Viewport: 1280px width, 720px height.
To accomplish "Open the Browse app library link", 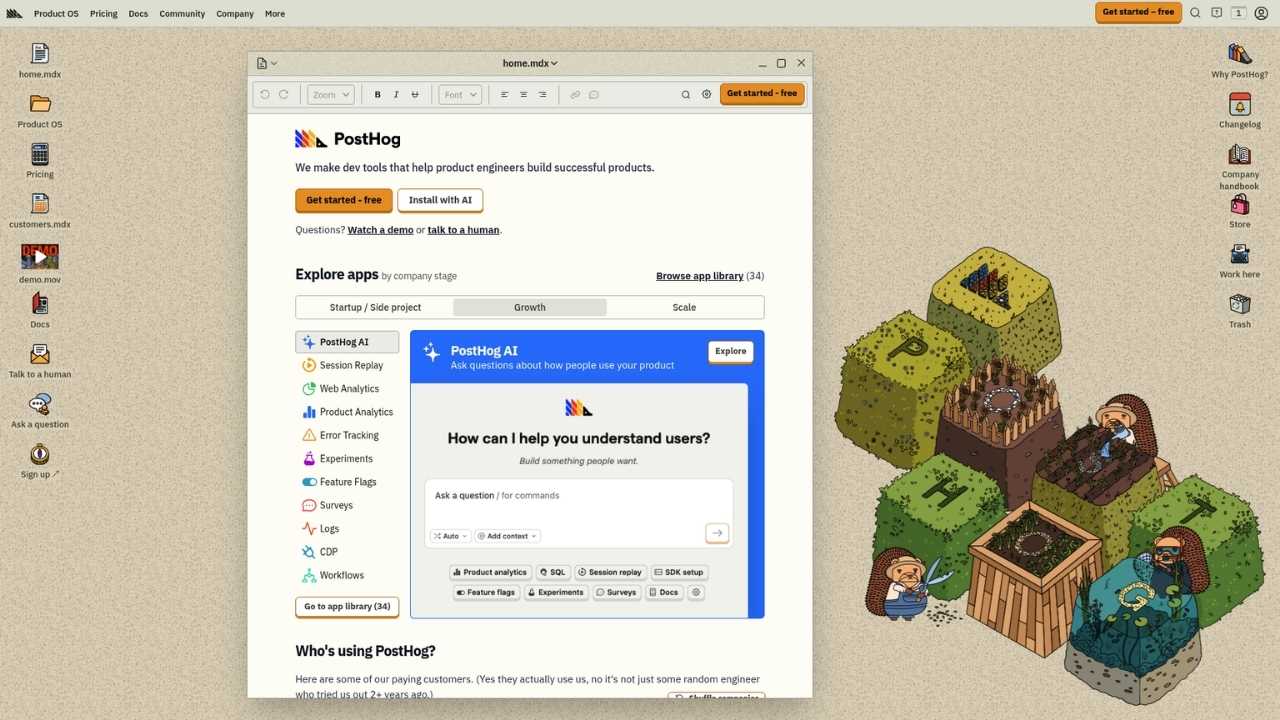I will pos(699,276).
